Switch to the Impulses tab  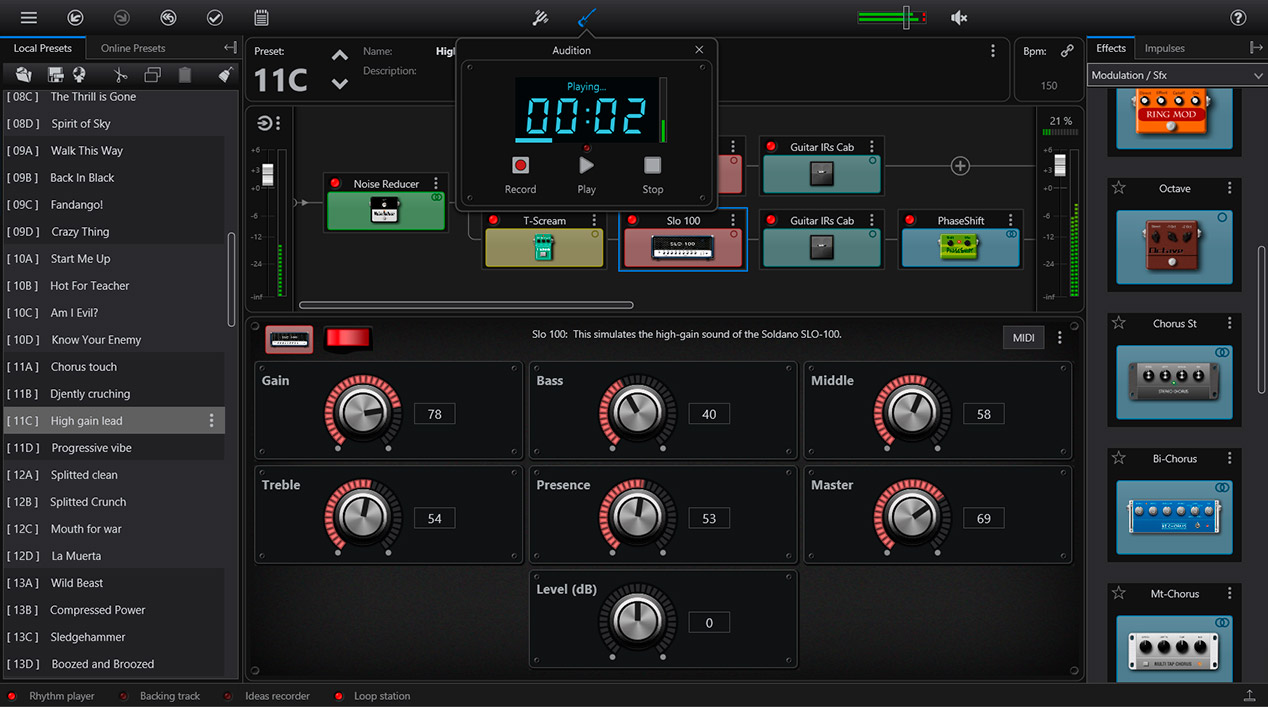(x=1164, y=48)
